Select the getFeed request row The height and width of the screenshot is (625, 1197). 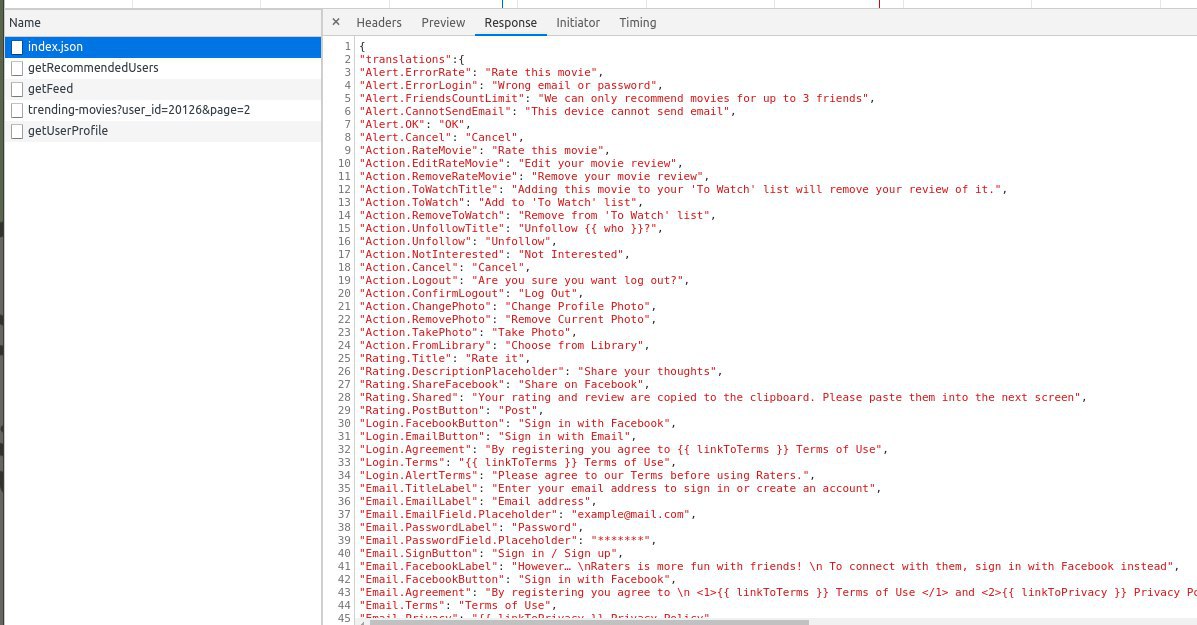(x=163, y=89)
